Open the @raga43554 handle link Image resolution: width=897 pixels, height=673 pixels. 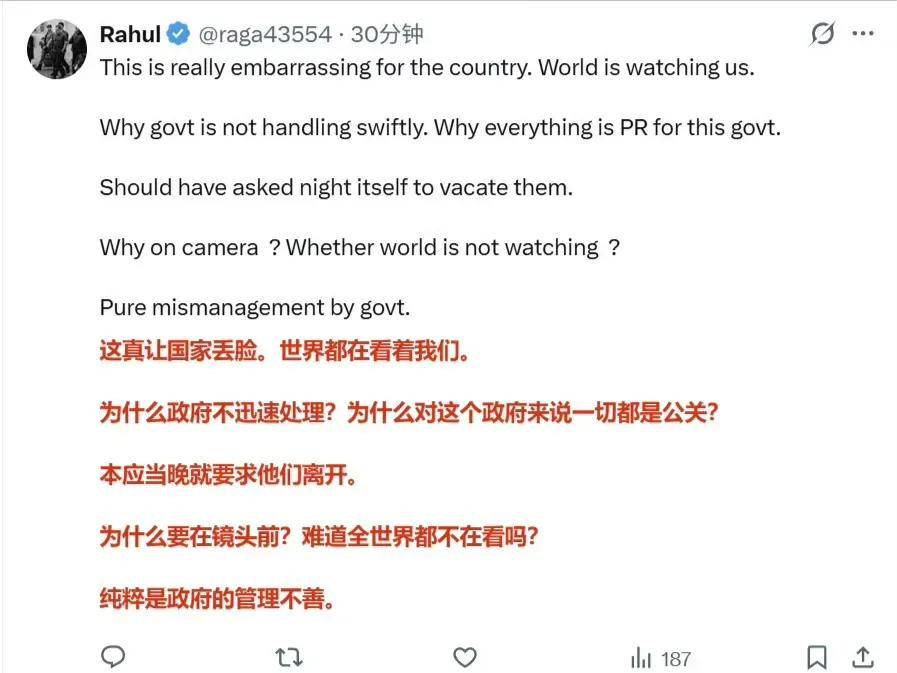265,34
